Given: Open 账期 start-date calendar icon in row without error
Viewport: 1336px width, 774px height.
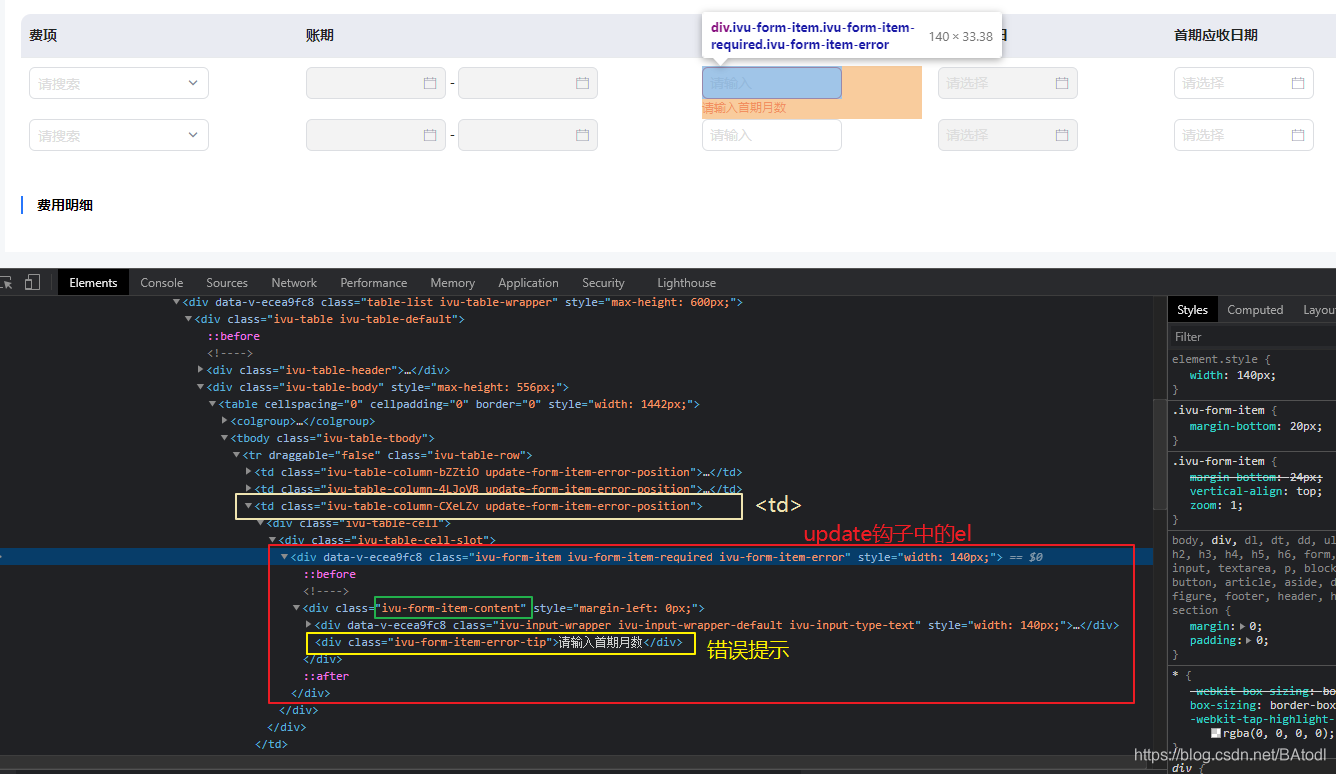Looking at the screenshot, I should [x=430, y=135].
